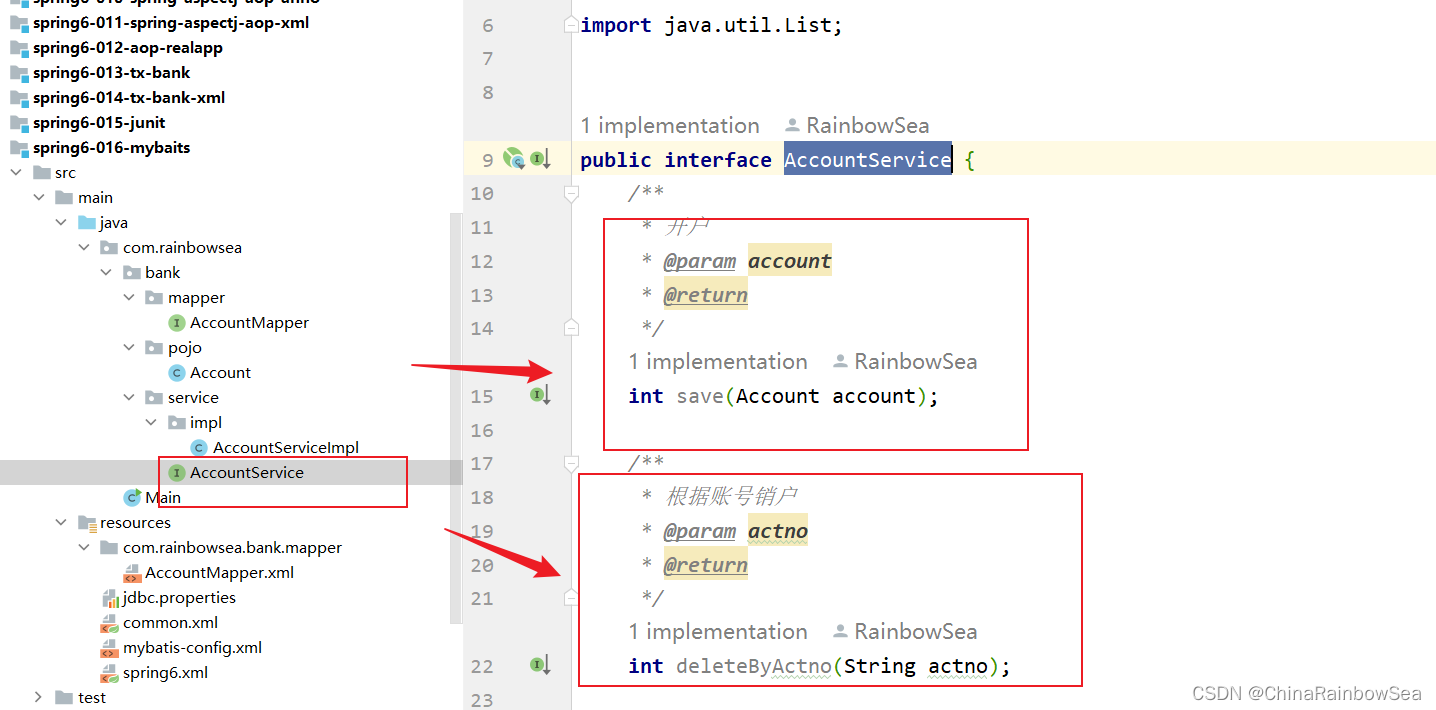Click the save method name in editor
1436x710 pixels.
pyautogui.click(x=699, y=396)
